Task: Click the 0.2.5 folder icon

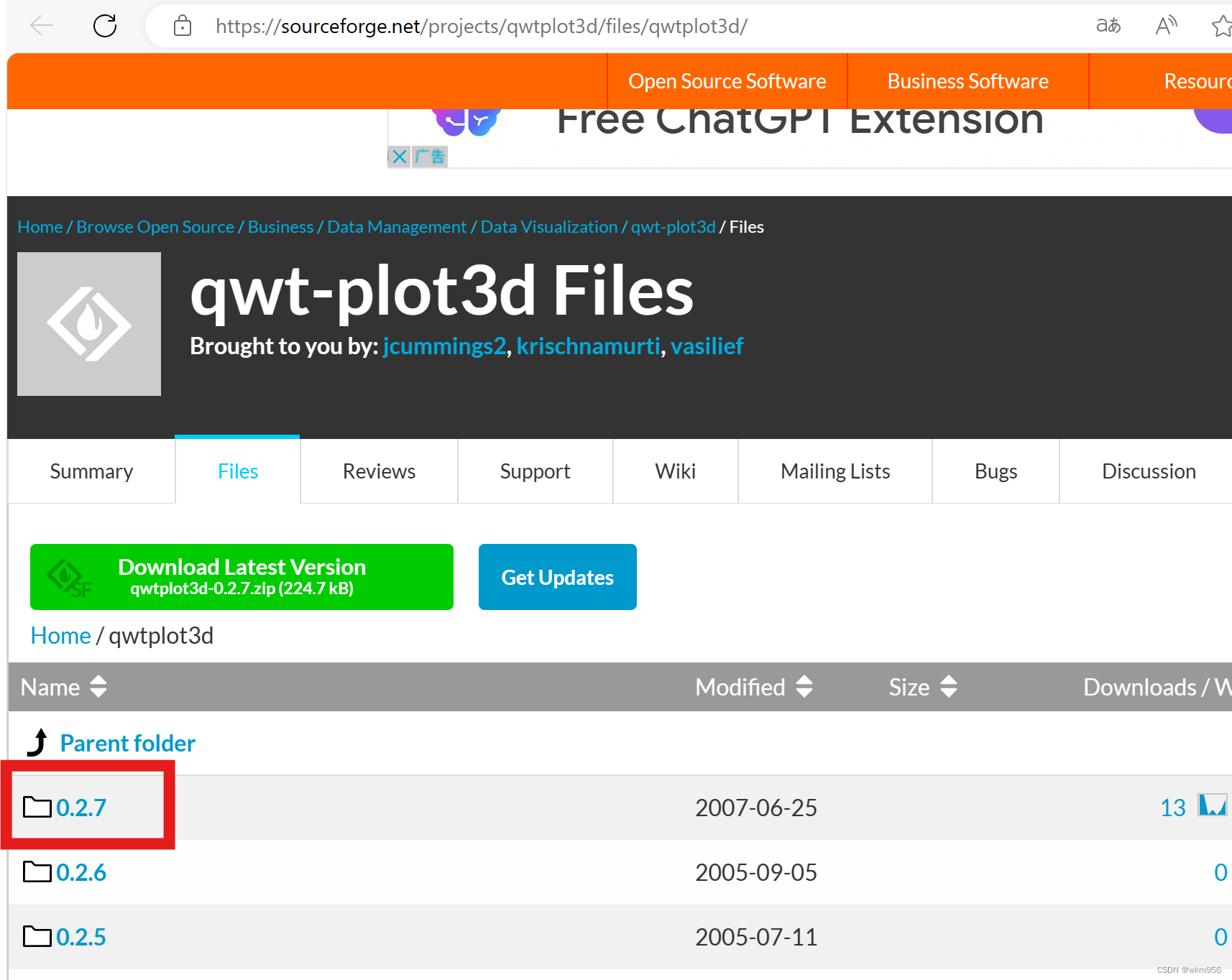Action: (x=37, y=937)
